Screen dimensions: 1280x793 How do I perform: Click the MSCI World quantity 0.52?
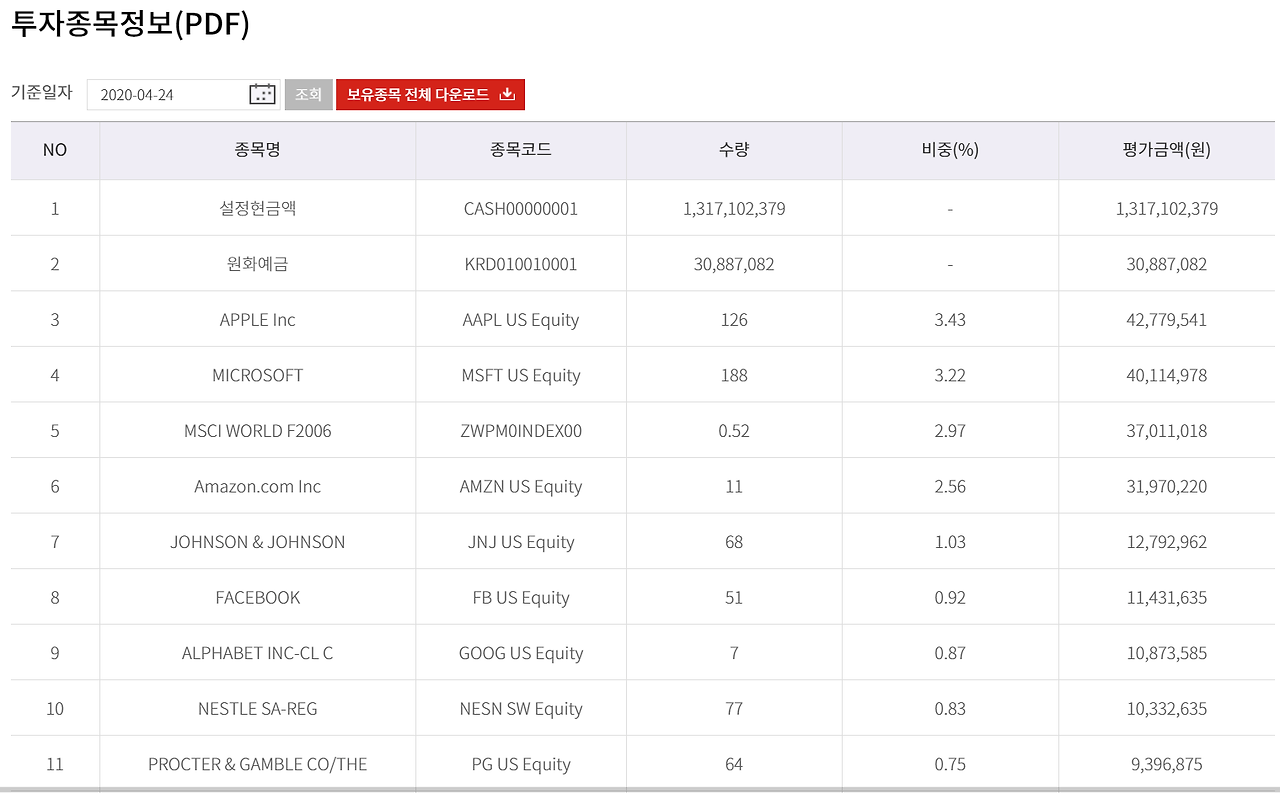click(734, 431)
